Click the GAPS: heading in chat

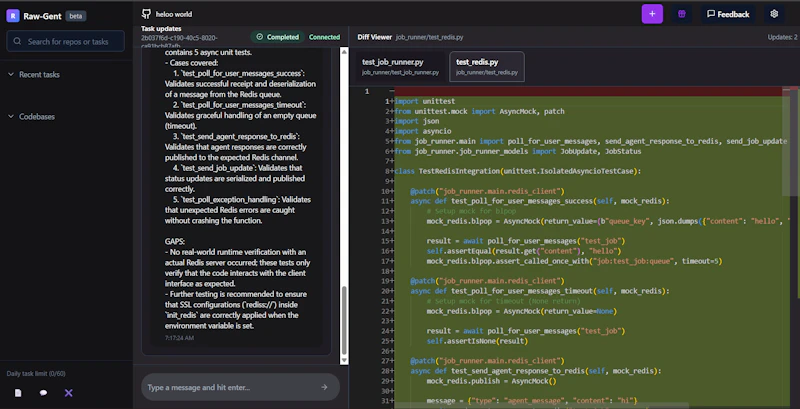175,242
